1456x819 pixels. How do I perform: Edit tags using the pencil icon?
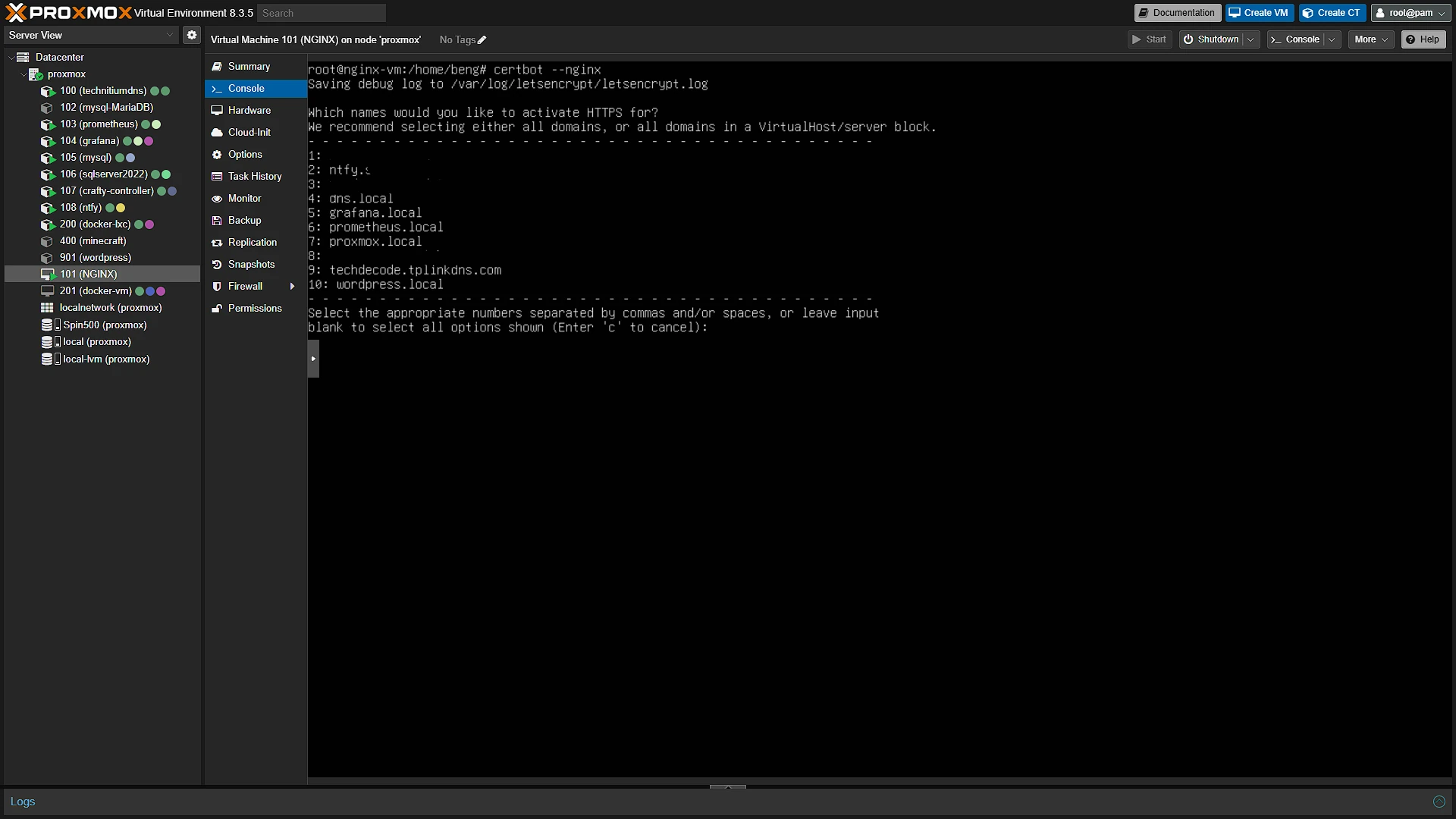(x=482, y=40)
